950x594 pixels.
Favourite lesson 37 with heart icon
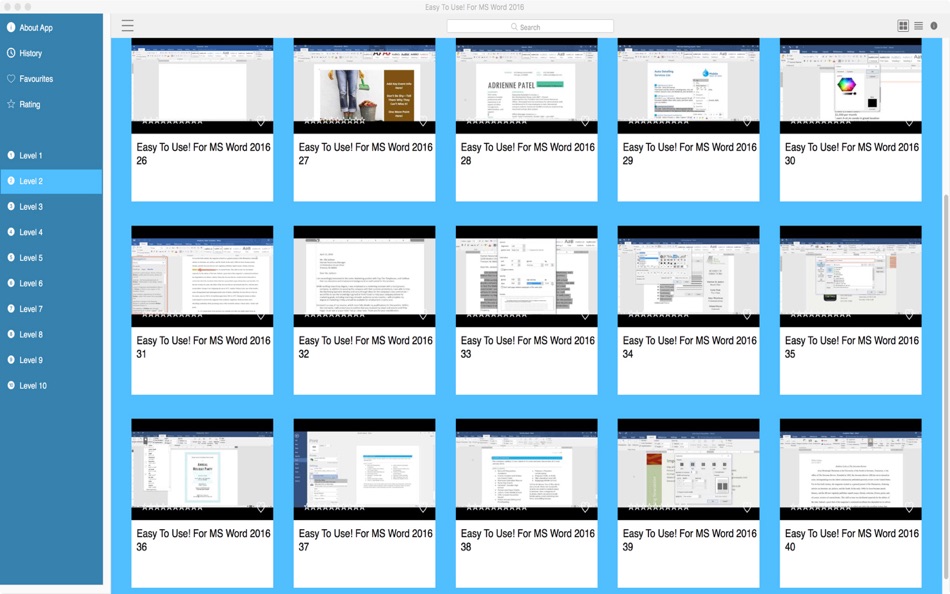tap(423, 508)
